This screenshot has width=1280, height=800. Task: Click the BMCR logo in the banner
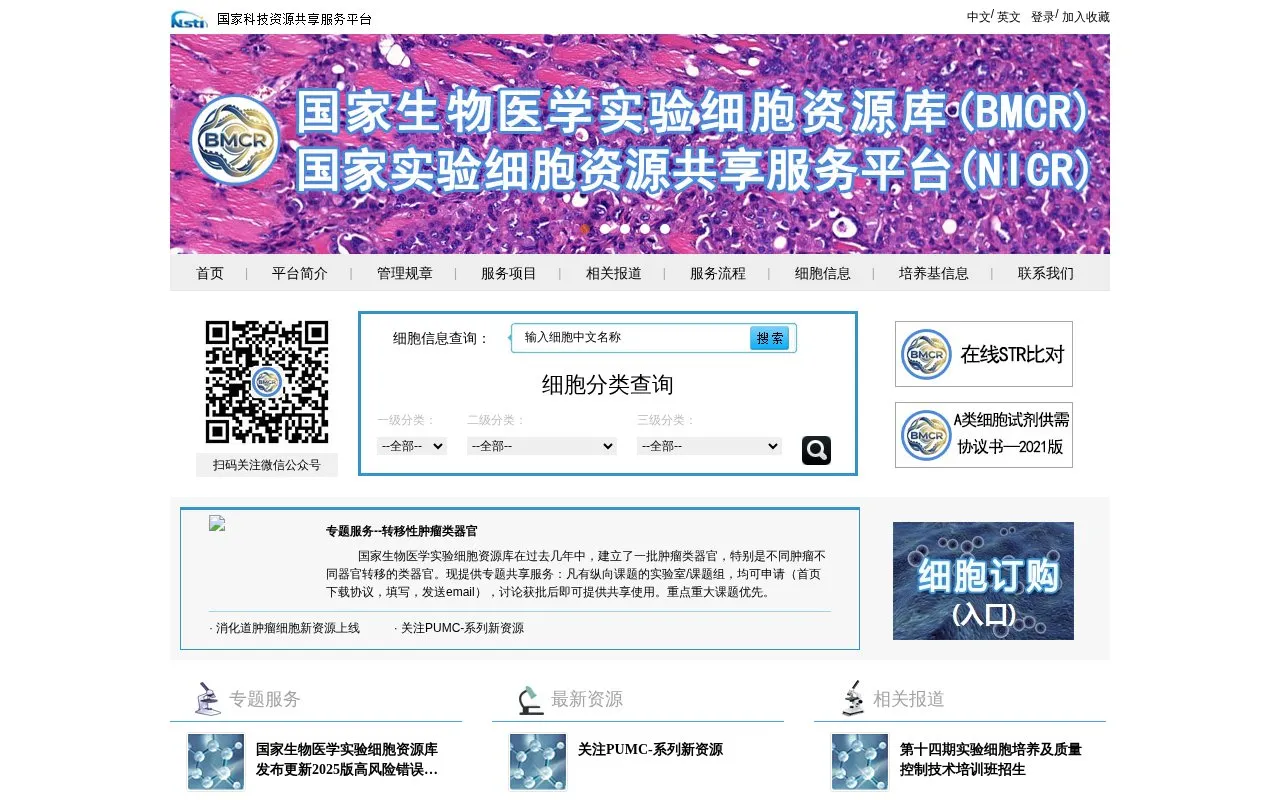[x=235, y=140]
